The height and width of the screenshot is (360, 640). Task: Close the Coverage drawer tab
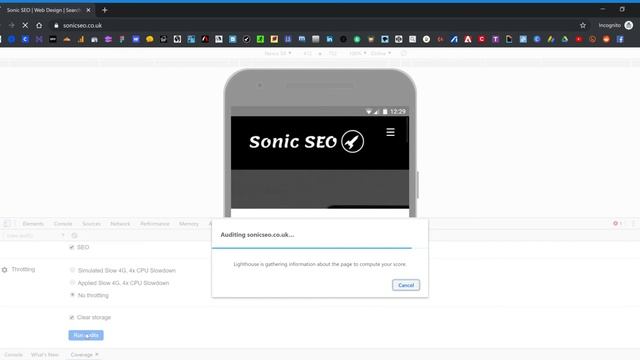point(97,354)
